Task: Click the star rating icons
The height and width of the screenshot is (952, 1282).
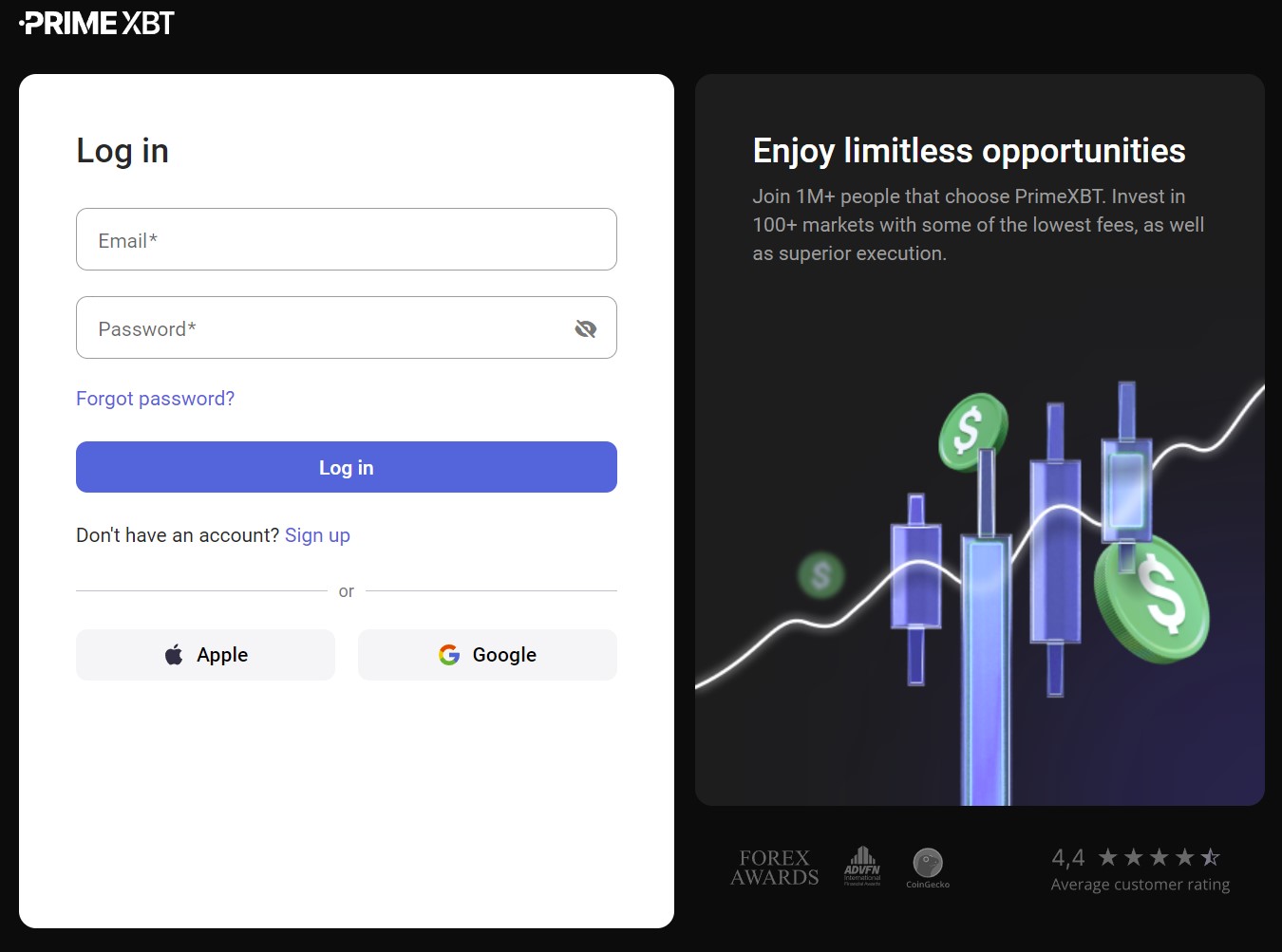Action: click(1159, 858)
